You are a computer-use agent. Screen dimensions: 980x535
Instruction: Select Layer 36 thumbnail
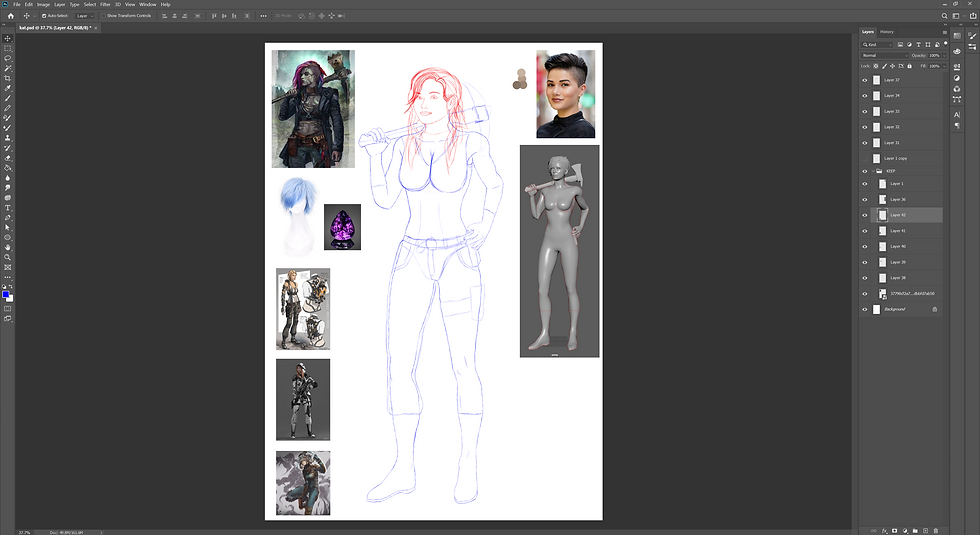882,199
